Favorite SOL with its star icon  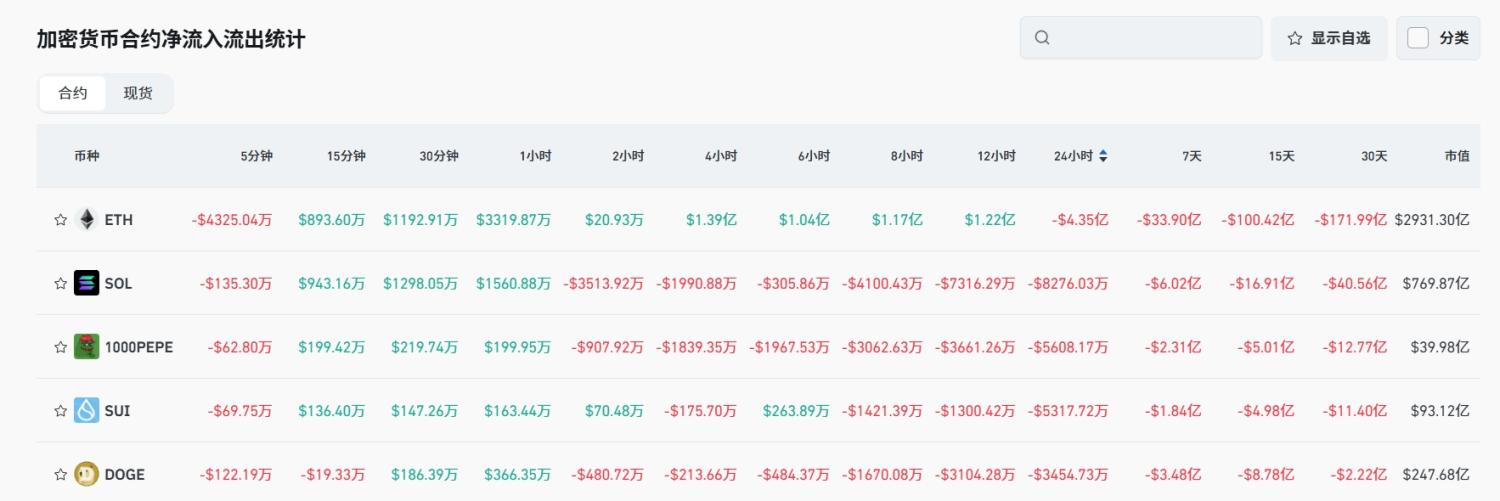click(60, 284)
